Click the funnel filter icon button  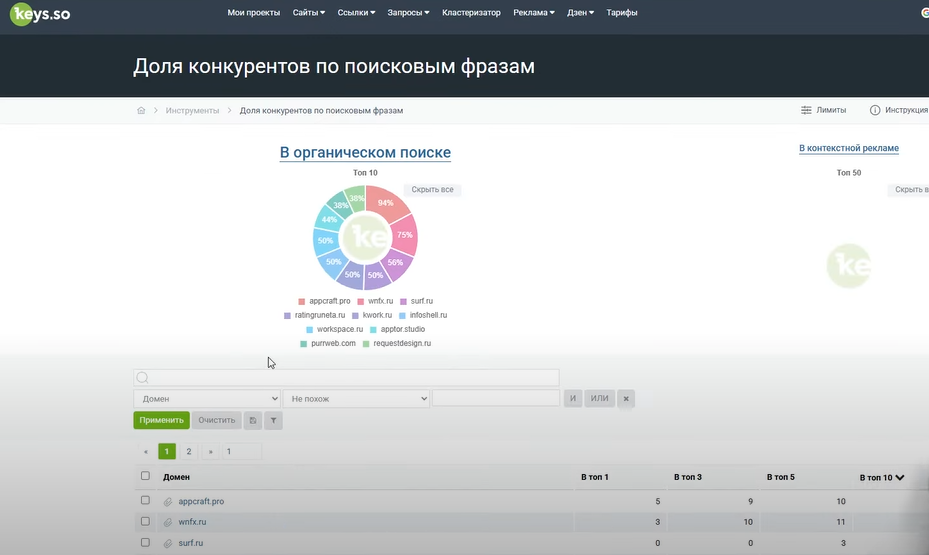point(273,421)
